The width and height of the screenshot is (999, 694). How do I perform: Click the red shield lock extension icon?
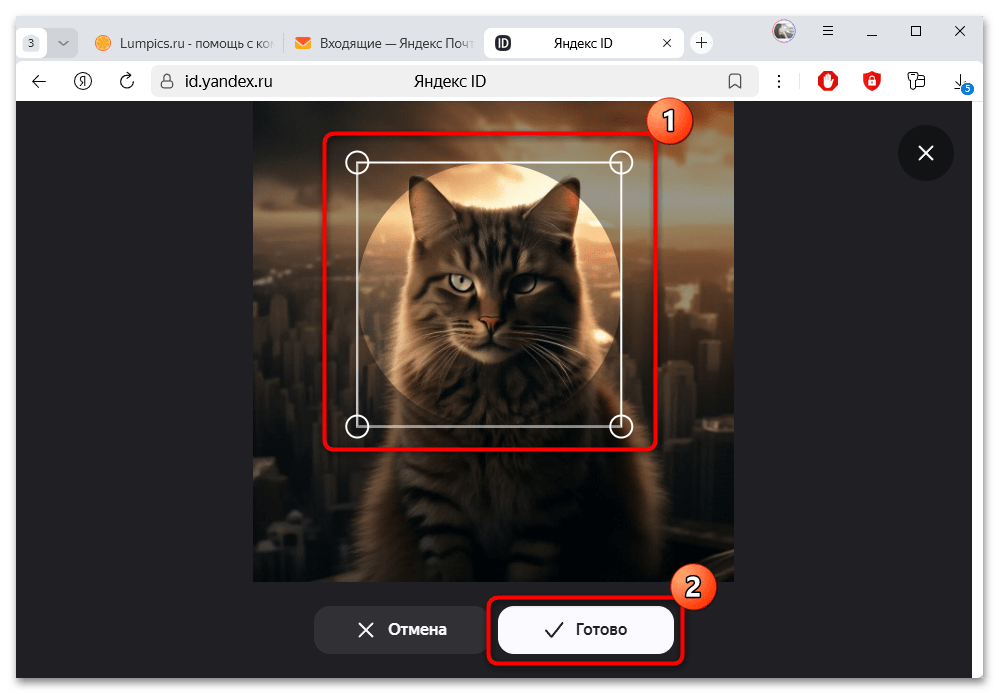tap(872, 81)
